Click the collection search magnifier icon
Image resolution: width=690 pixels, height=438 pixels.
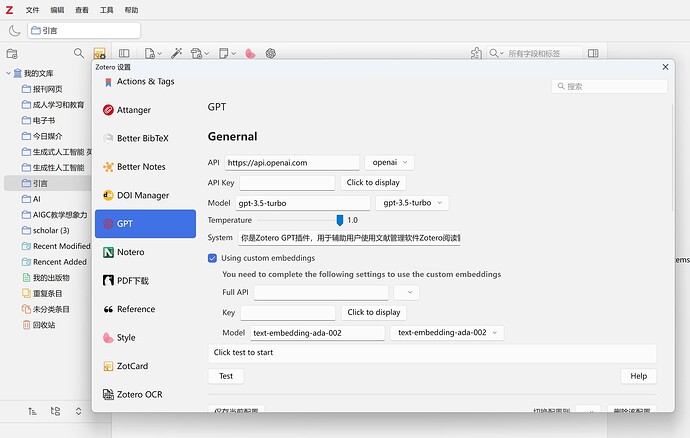(79, 53)
